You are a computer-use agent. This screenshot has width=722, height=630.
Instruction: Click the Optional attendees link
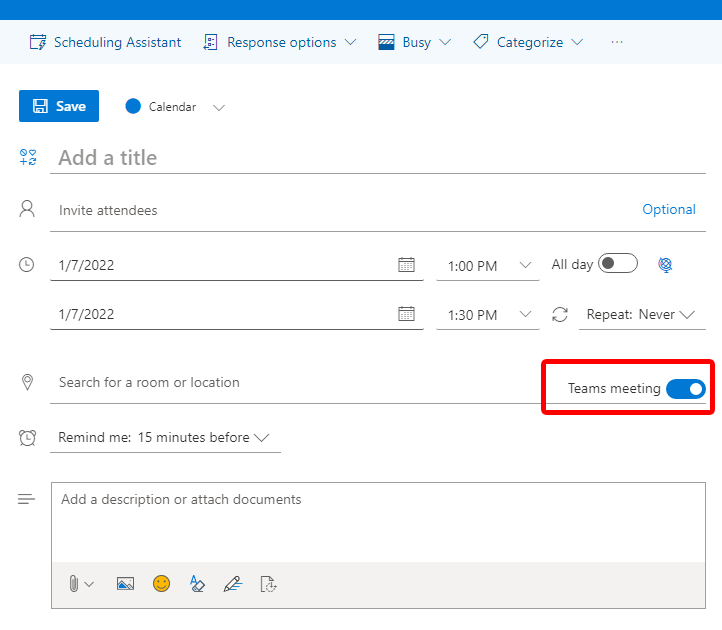coord(668,209)
